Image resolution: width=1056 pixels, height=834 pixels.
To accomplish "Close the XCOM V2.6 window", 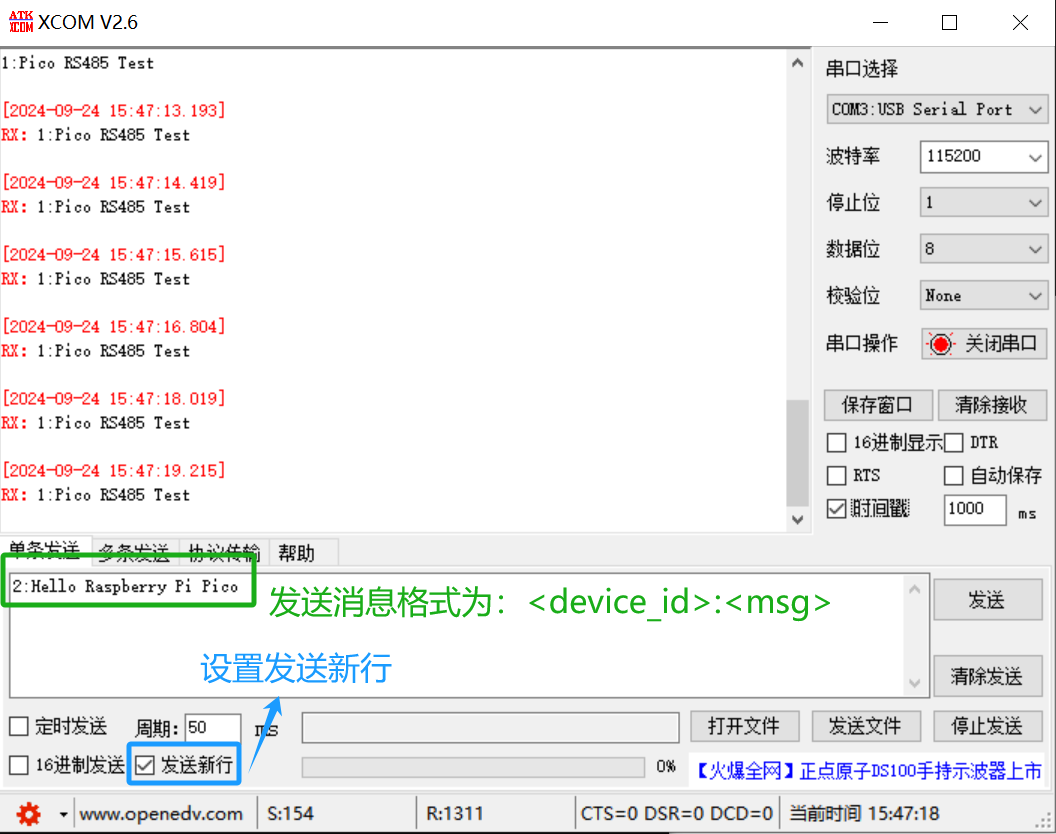I will (x=1020, y=22).
